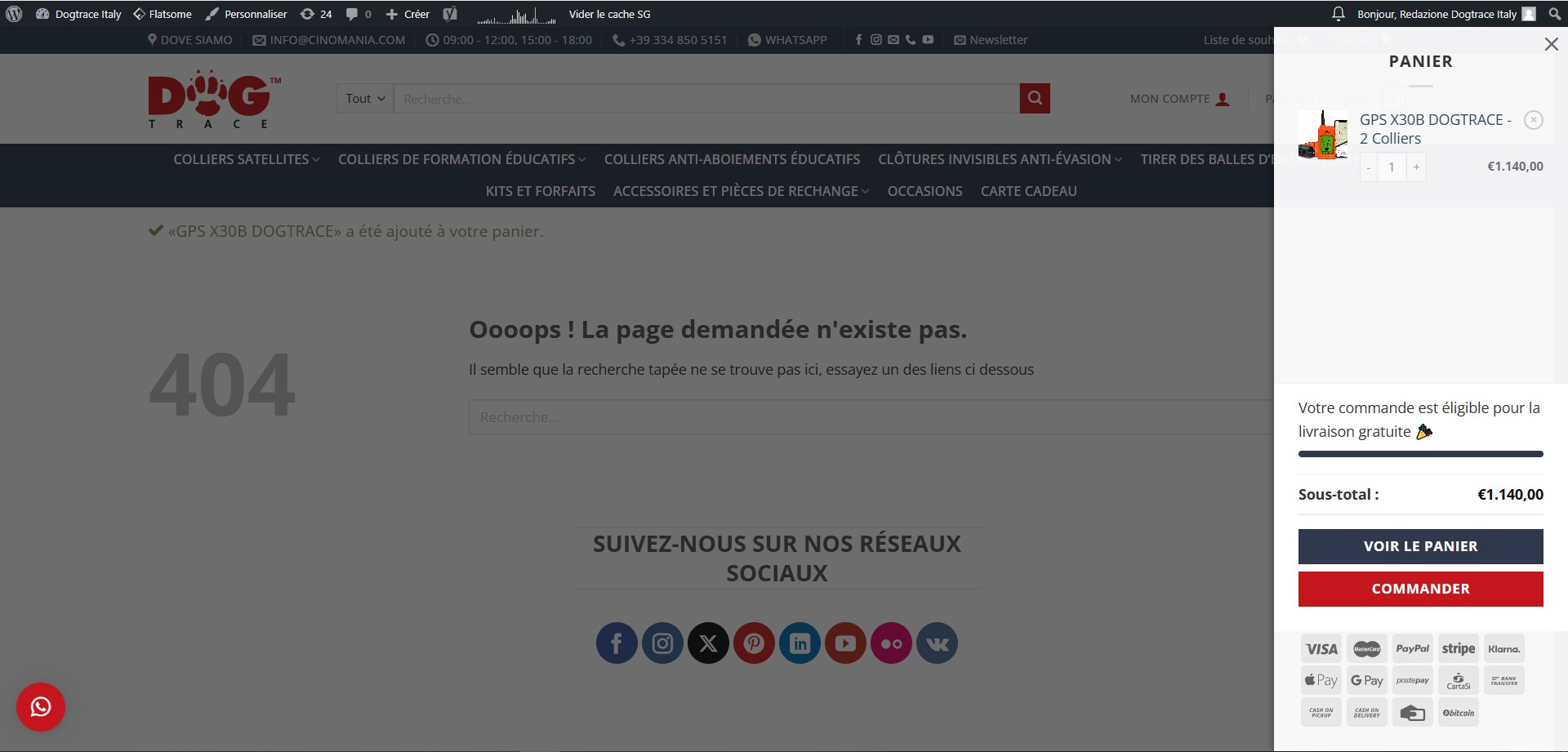Click the Google Pay payment icon
This screenshot has width=1568, height=752.
(1367, 680)
